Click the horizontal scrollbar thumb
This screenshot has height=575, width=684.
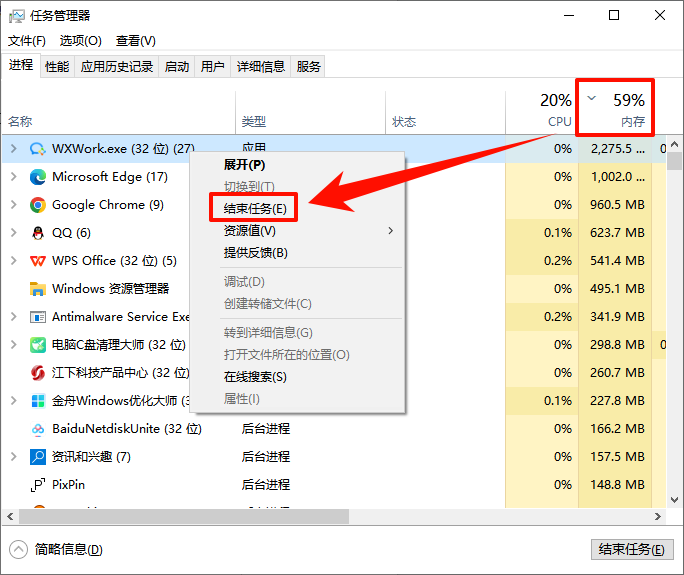184,517
